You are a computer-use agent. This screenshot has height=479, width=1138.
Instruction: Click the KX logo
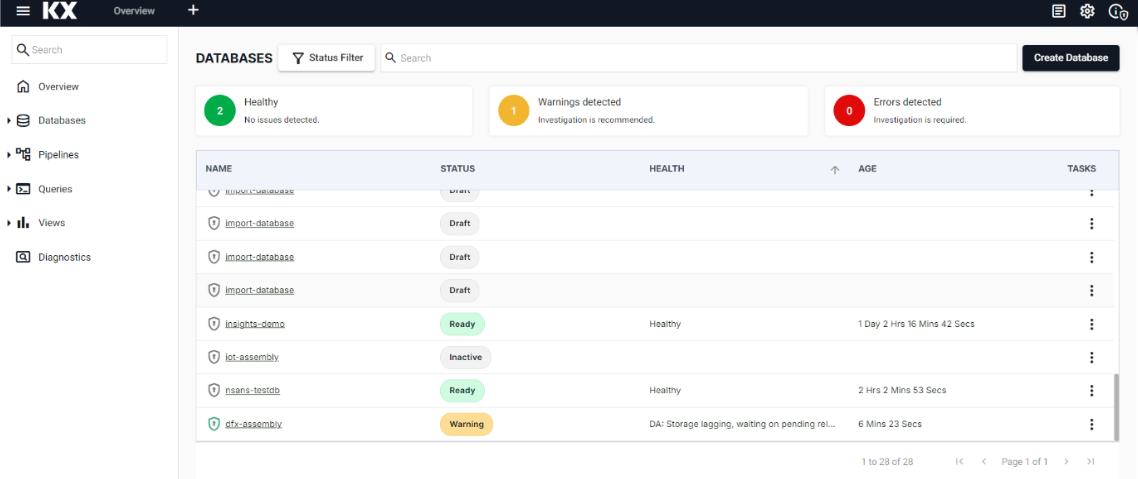pyautogui.click(x=60, y=11)
